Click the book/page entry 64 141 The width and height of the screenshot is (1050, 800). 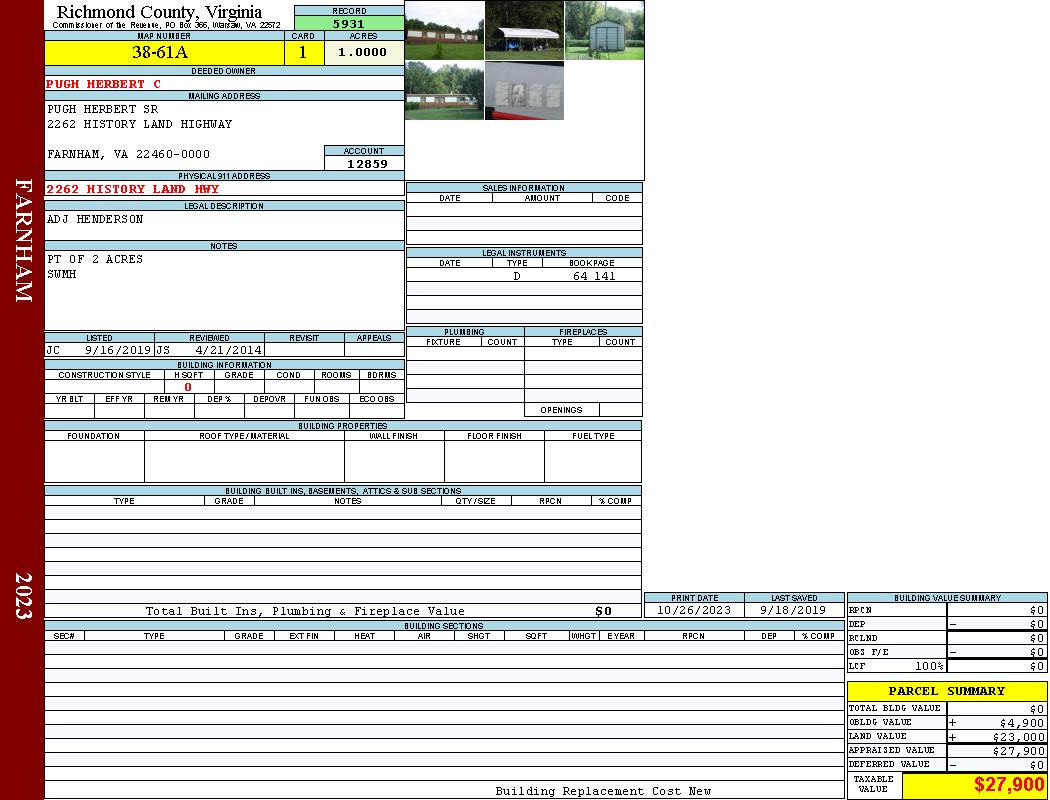[x=594, y=276]
